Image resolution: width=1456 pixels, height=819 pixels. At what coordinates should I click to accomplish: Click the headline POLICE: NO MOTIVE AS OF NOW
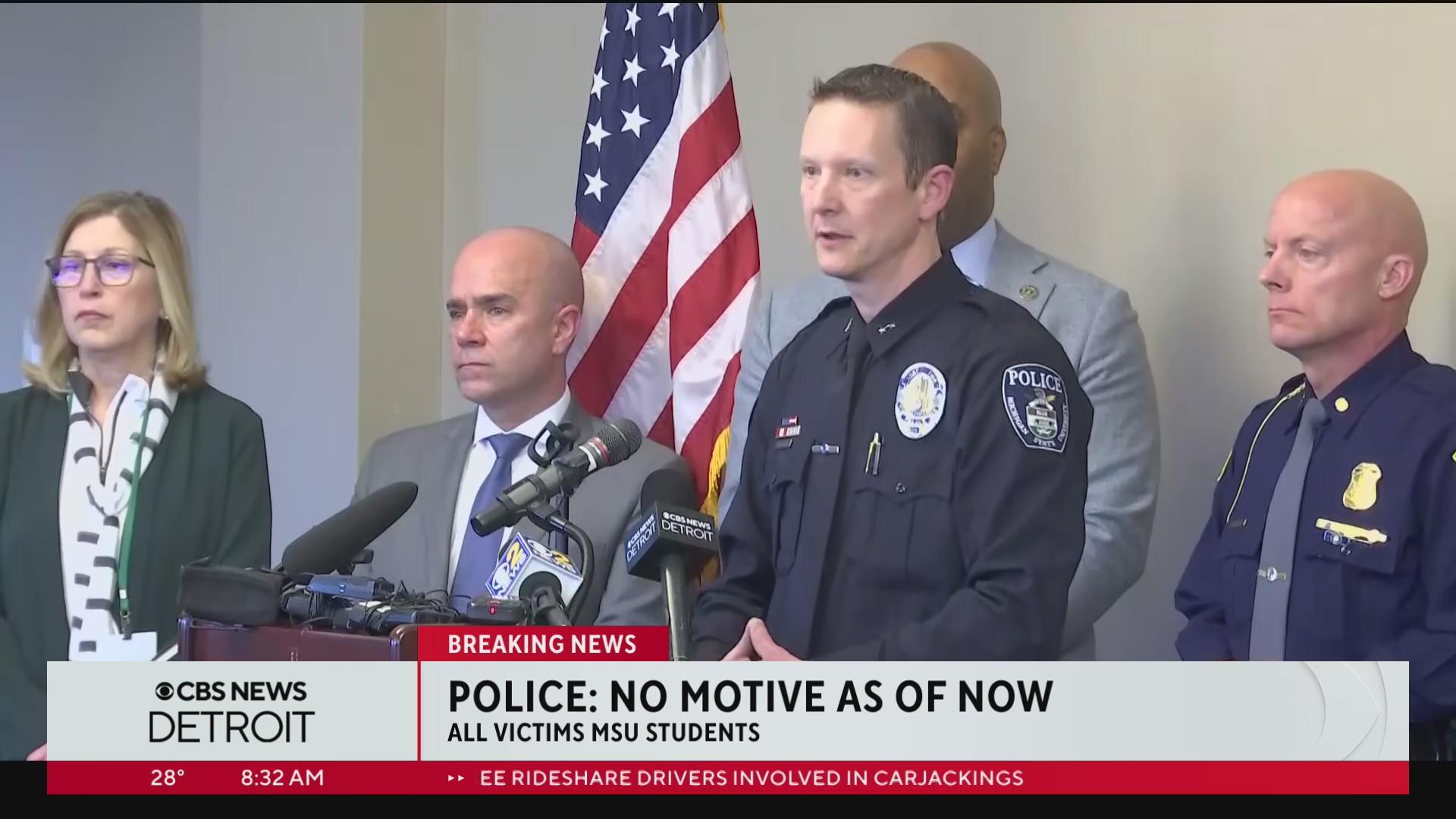[750, 696]
